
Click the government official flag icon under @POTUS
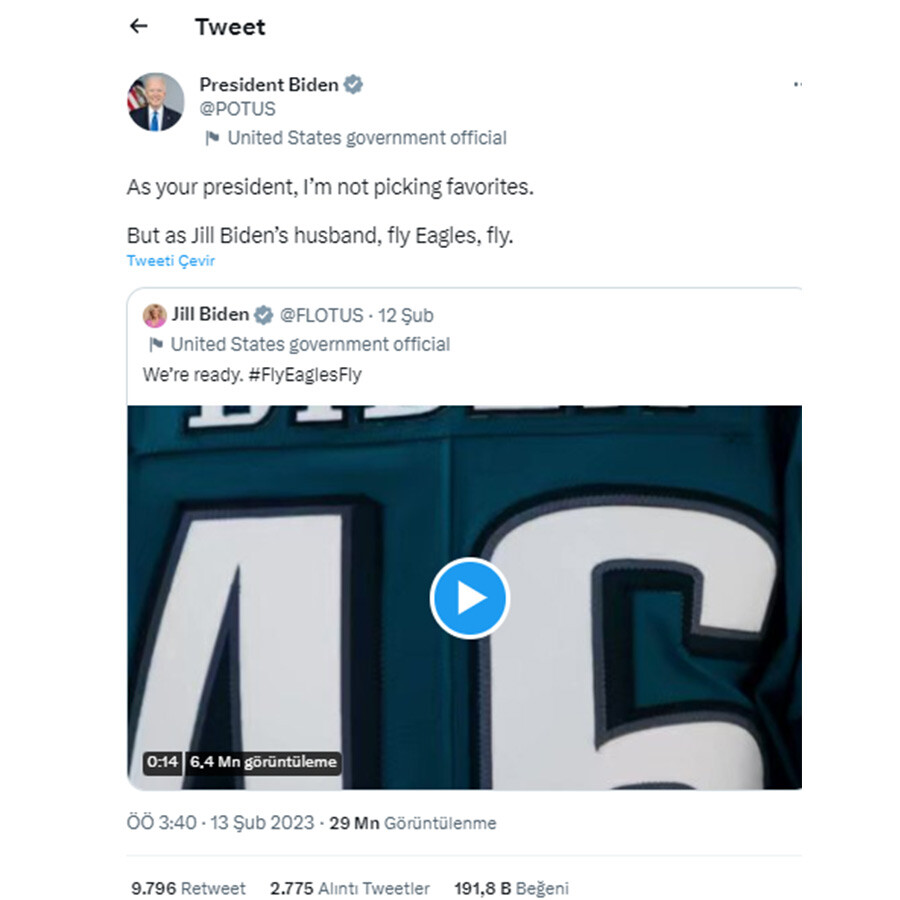click(212, 139)
